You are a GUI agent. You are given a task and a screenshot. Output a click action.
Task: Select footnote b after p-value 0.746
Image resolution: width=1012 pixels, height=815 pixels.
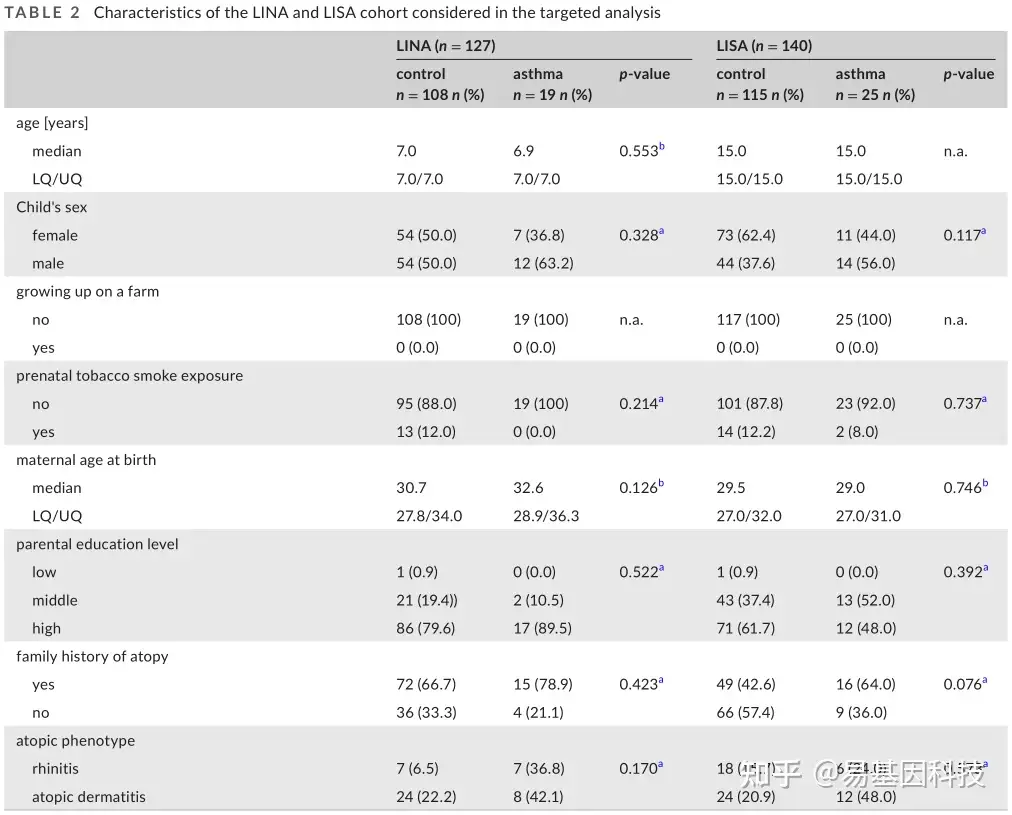coord(985,484)
